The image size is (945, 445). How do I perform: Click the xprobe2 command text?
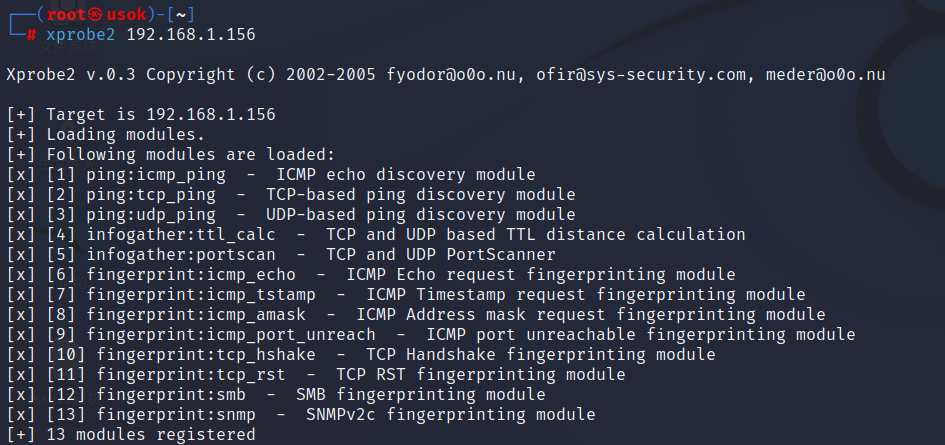pyautogui.click(x=81, y=35)
